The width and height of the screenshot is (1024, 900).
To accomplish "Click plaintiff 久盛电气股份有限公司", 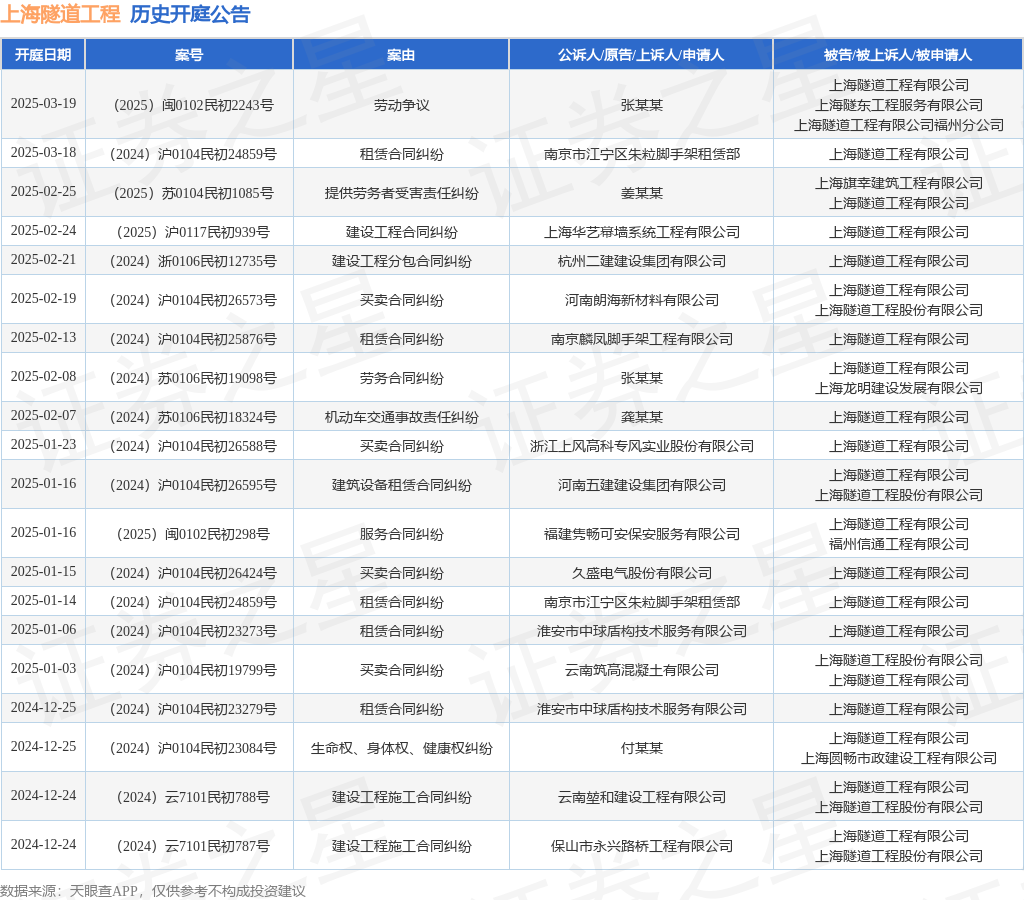I will (x=641, y=573).
